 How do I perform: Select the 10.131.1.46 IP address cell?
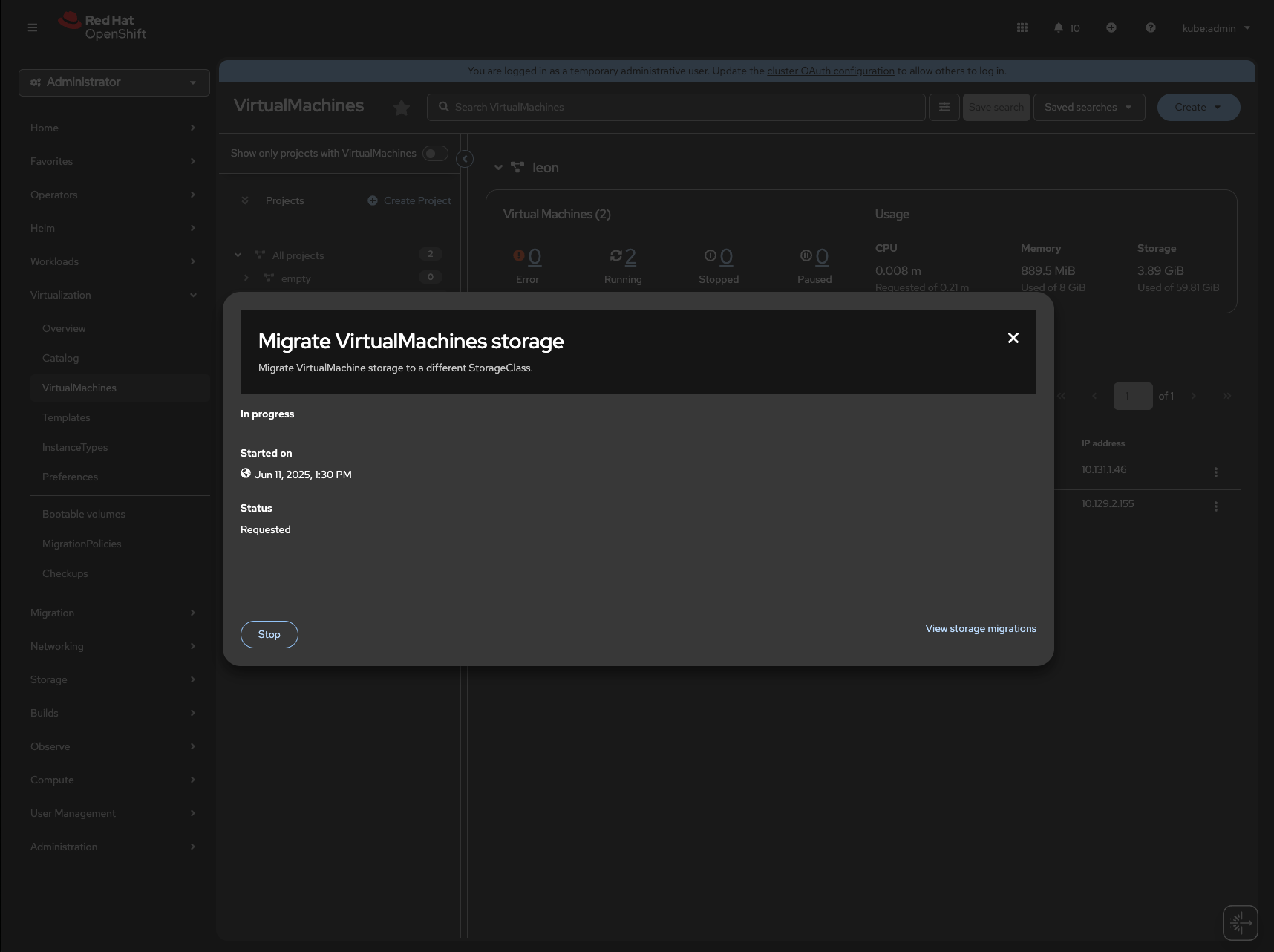[x=1104, y=469]
